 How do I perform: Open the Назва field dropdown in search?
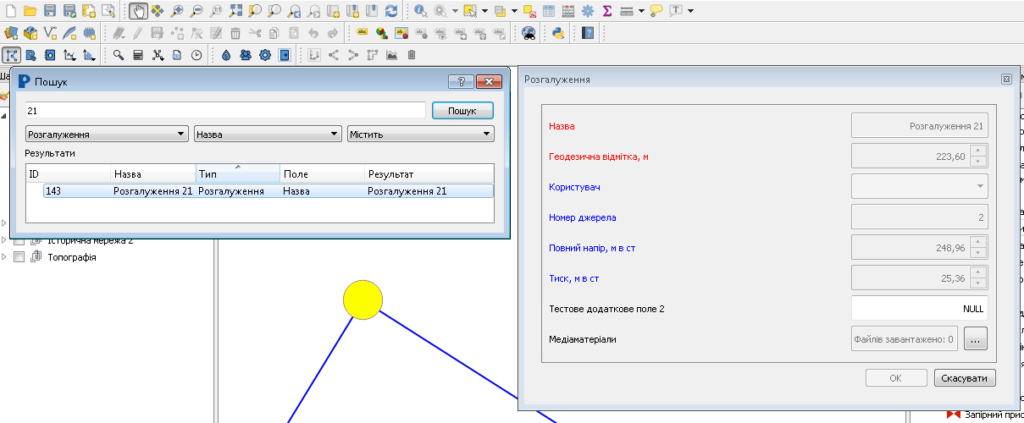pos(268,134)
